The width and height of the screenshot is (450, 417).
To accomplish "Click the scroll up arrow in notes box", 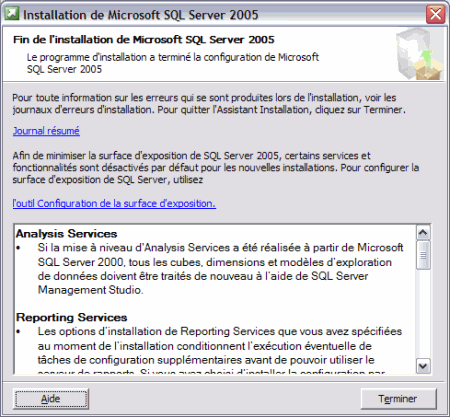I will pos(423,232).
